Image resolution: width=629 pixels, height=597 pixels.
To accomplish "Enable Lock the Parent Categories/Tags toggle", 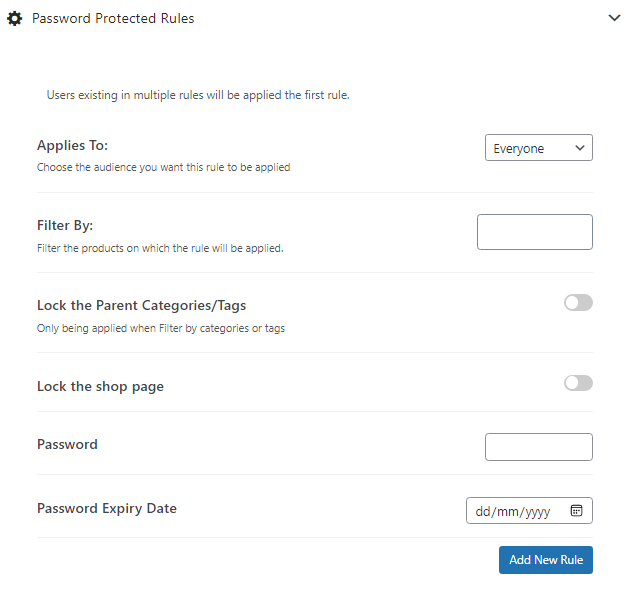I will [578, 303].
